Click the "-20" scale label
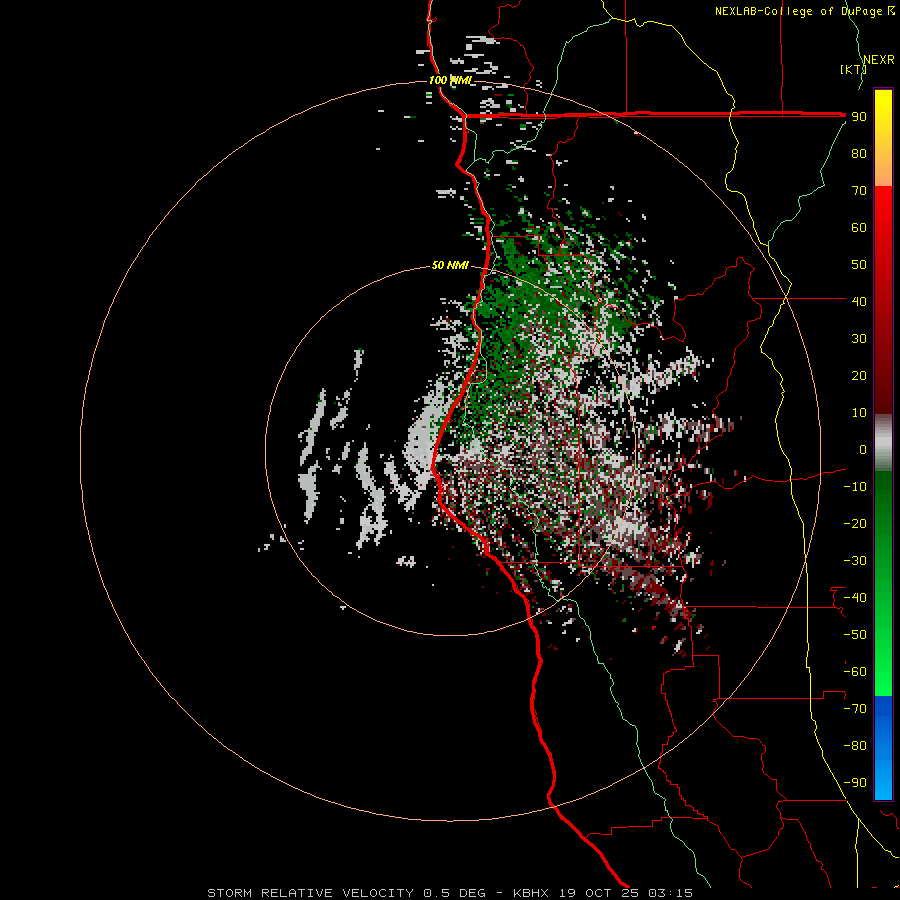The height and width of the screenshot is (900, 900). pos(855,523)
